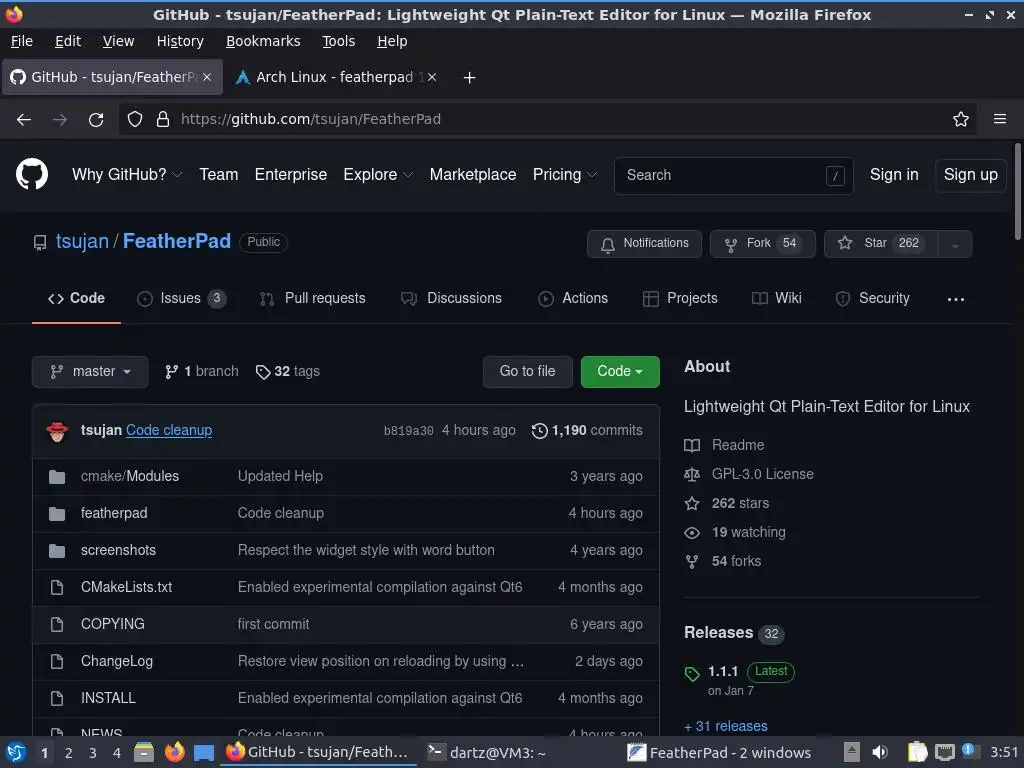Open the 32 tags link
The height and width of the screenshot is (768, 1024).
pyautogui.click(x=288, y=372)
